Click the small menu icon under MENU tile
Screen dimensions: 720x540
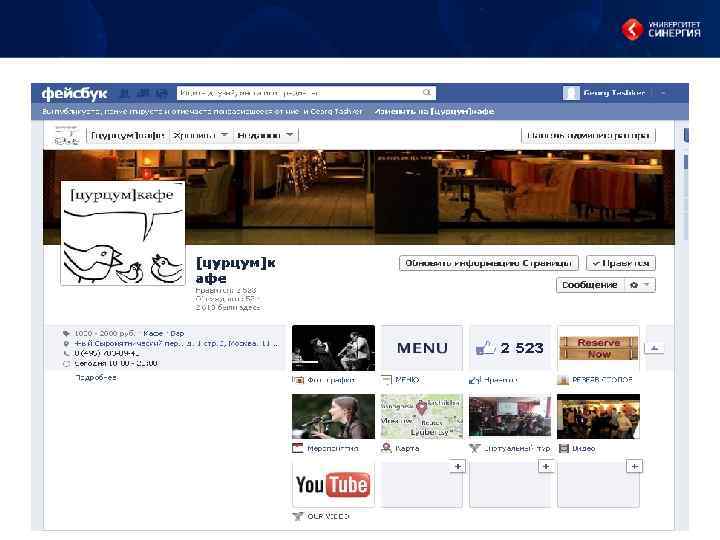(386, 380)
